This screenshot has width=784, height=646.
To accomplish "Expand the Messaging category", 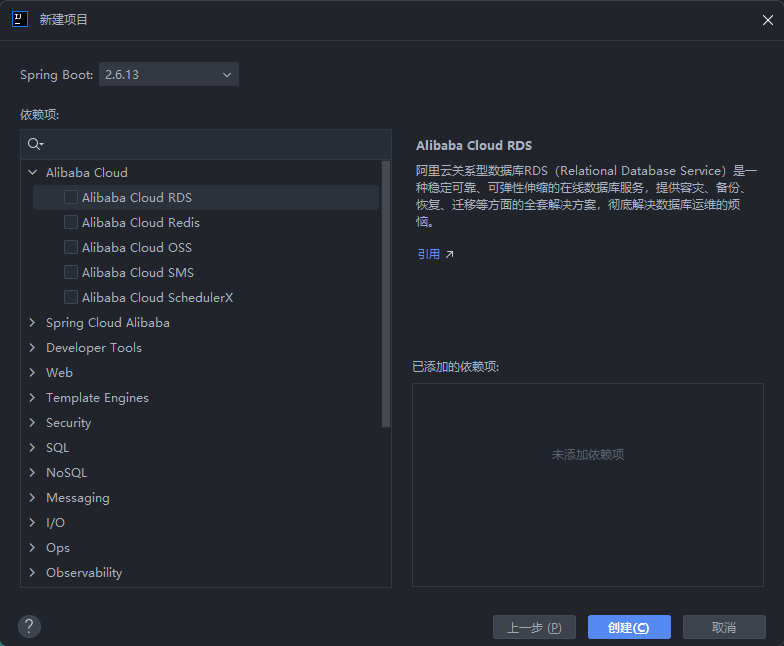I will click(32, 498).
